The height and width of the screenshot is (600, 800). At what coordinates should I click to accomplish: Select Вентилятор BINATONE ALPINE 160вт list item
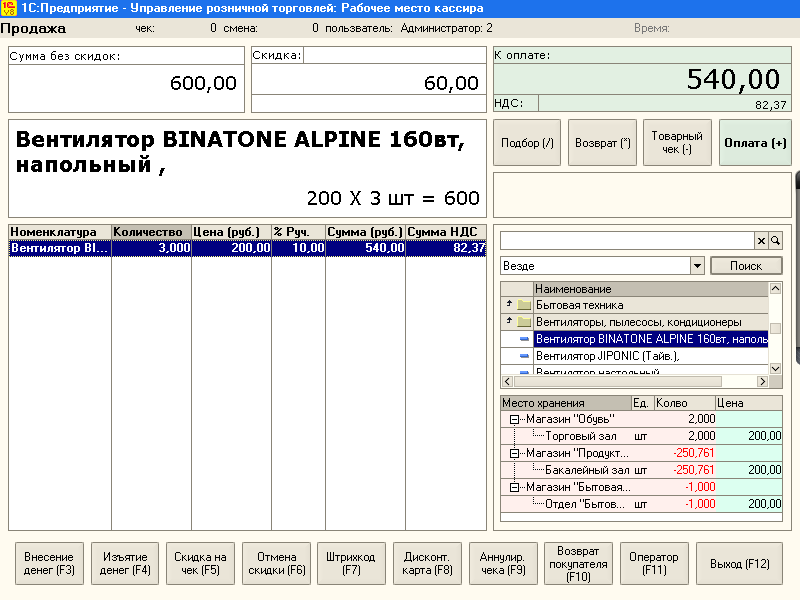[x=635, y=339]
